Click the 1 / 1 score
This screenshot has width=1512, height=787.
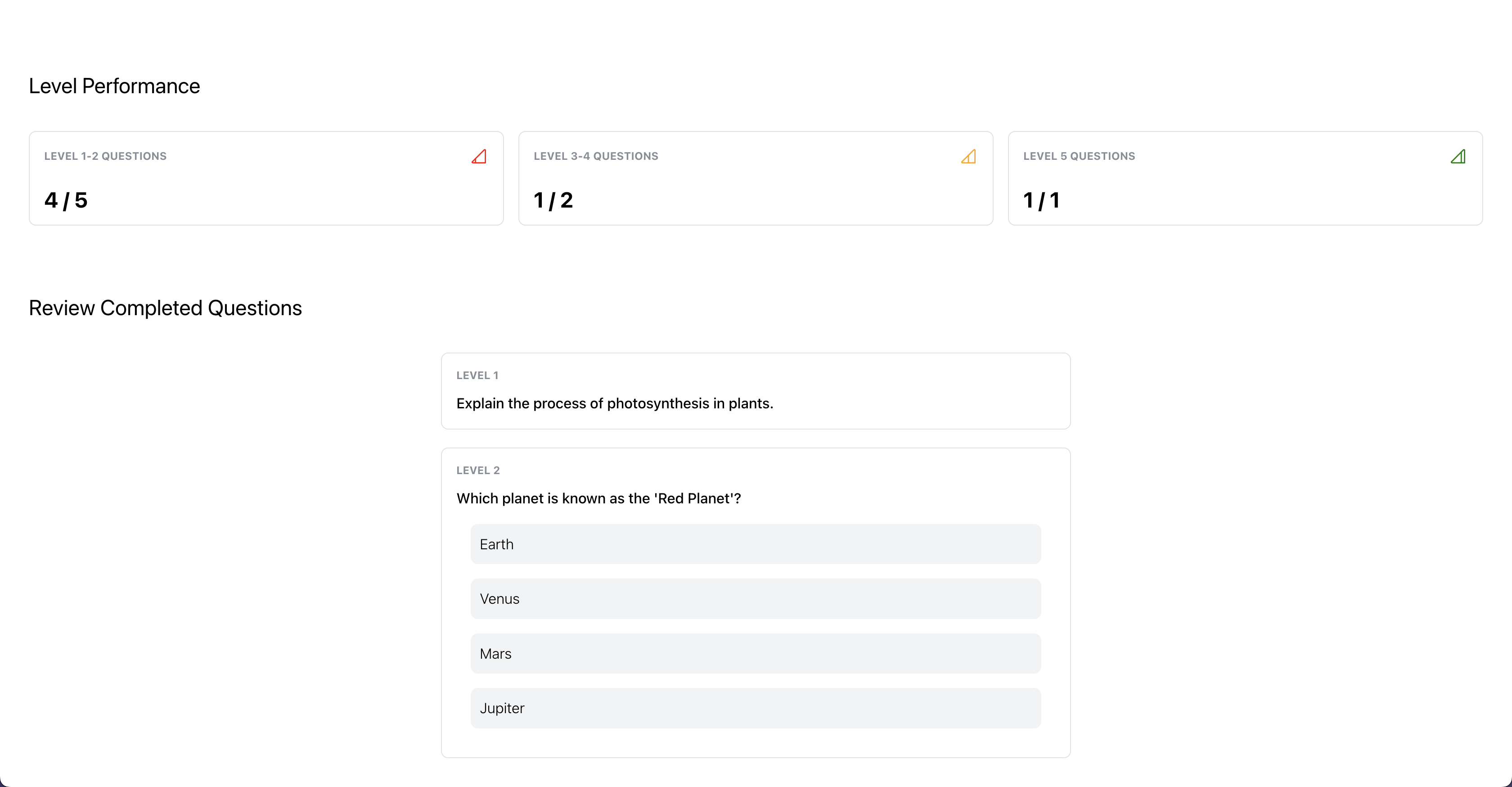(1041, 200)
